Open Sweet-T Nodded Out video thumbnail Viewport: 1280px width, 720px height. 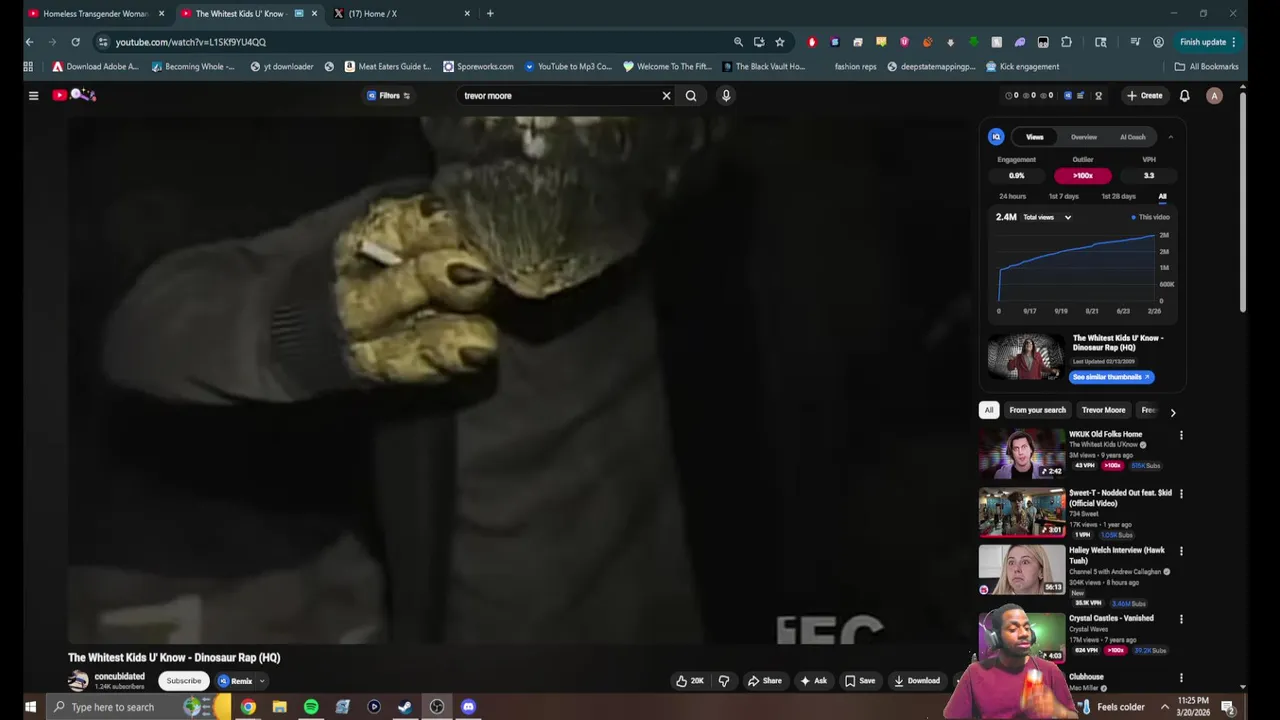pos(1022,512)
